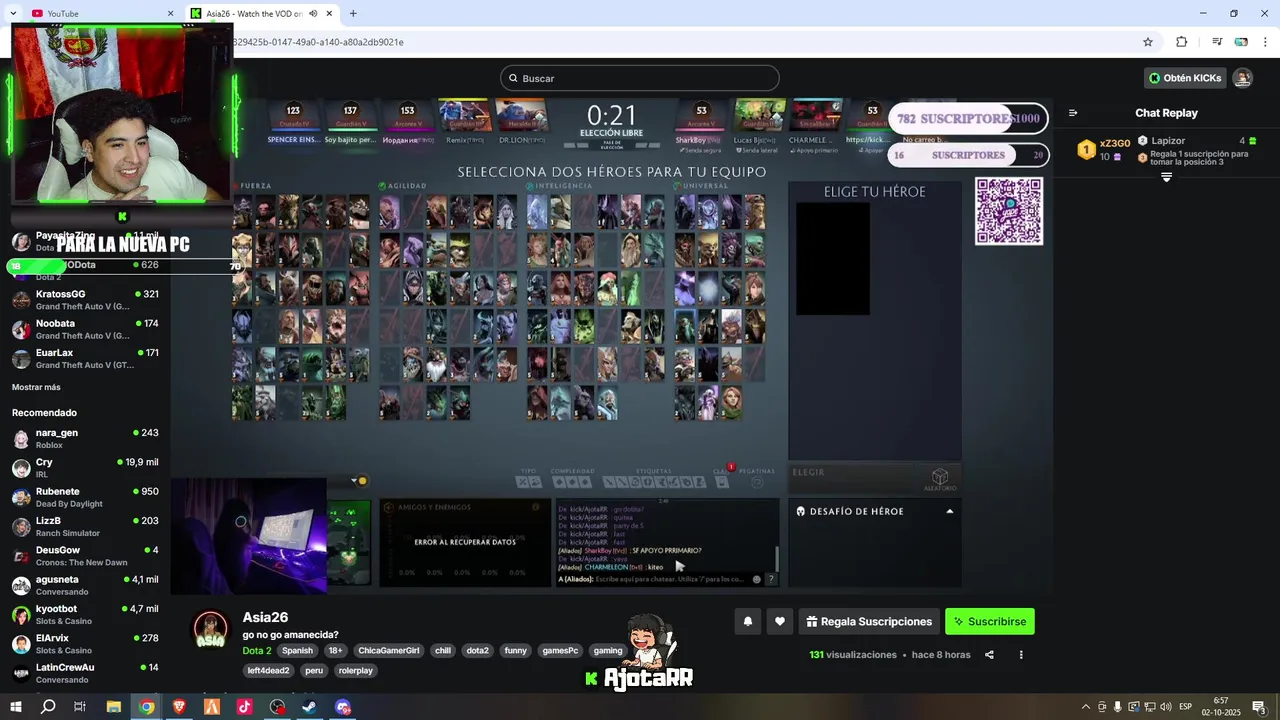Click the Aleatorio random hero button
Image resolution: width=1280 pixels, height=720 pixels.
click(940, 479)
